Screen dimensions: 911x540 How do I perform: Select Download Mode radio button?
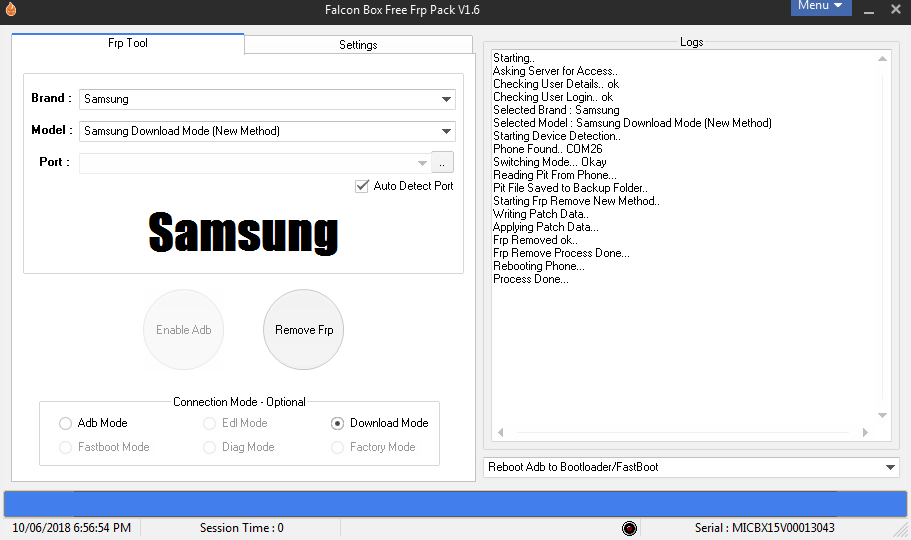(337, 423)
